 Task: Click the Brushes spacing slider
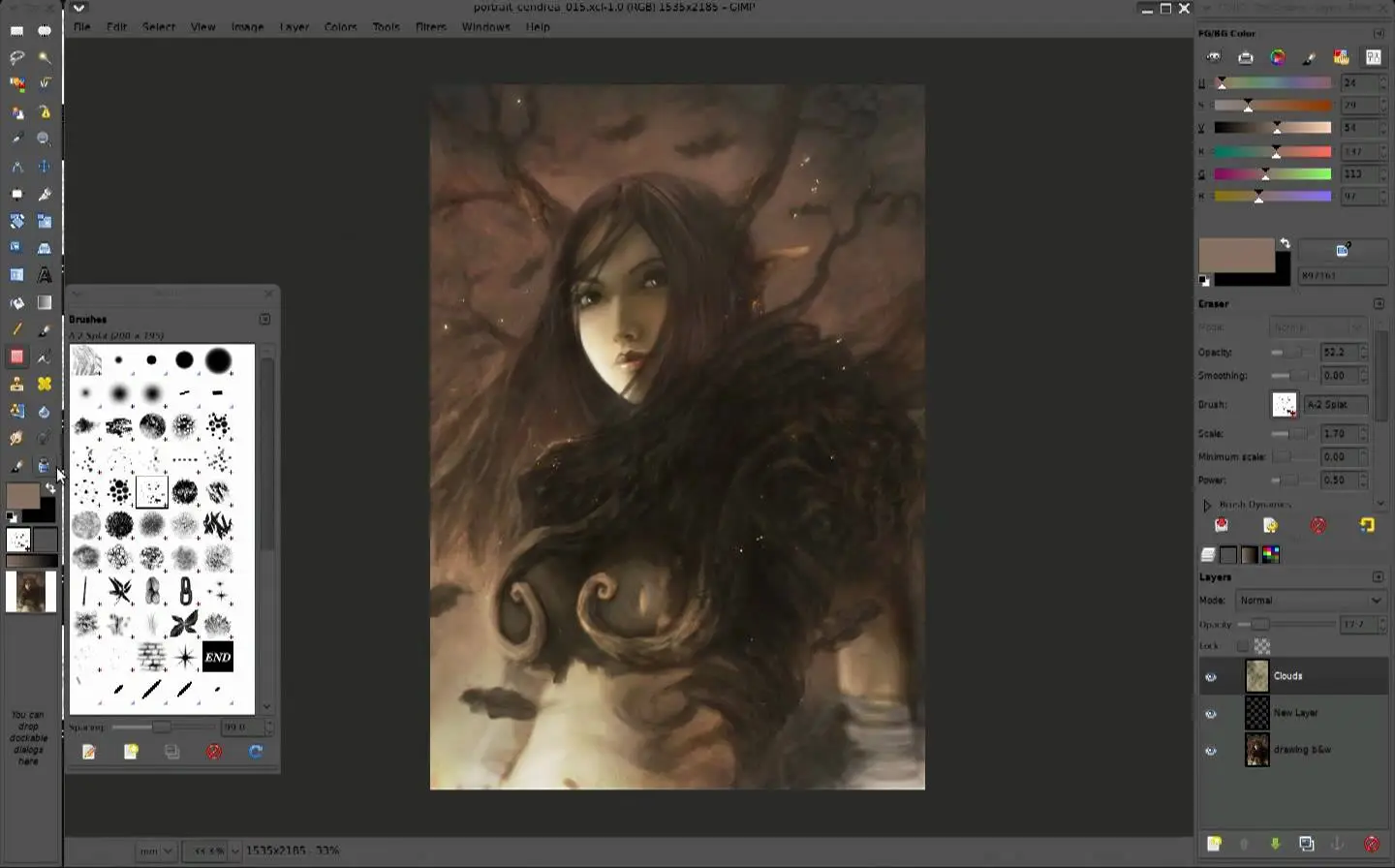pos(163,727)
